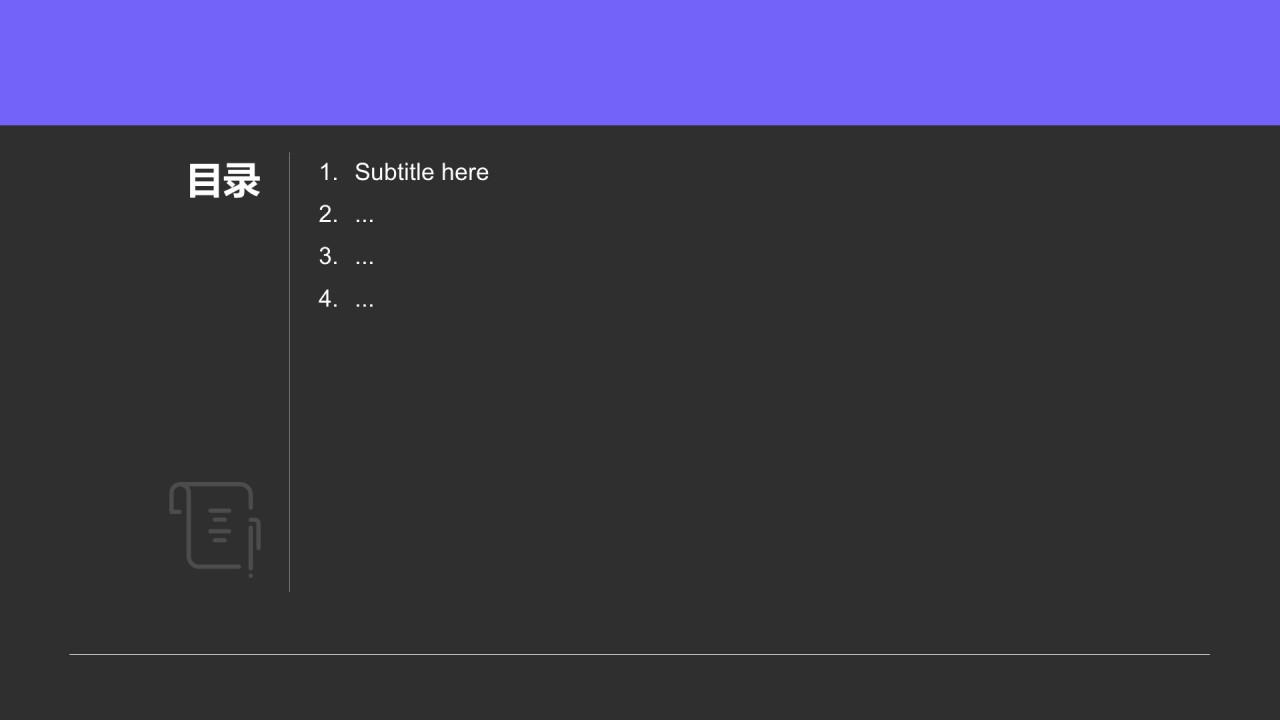The height and width of the screenshot is (720, 1280).
Task: Select the 目录 title heading
Action: (224, 181)
